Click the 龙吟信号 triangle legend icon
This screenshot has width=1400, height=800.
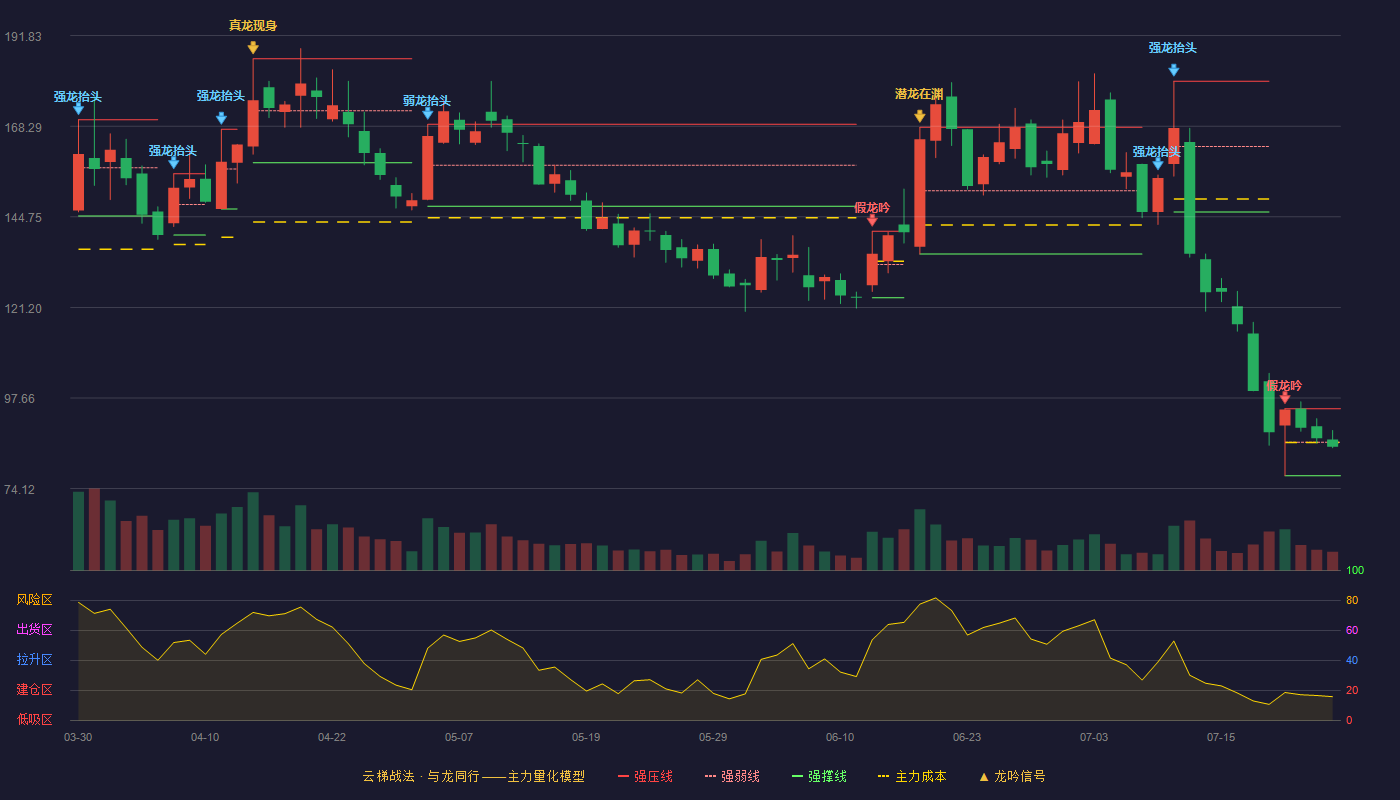click(x=983, y=776)
